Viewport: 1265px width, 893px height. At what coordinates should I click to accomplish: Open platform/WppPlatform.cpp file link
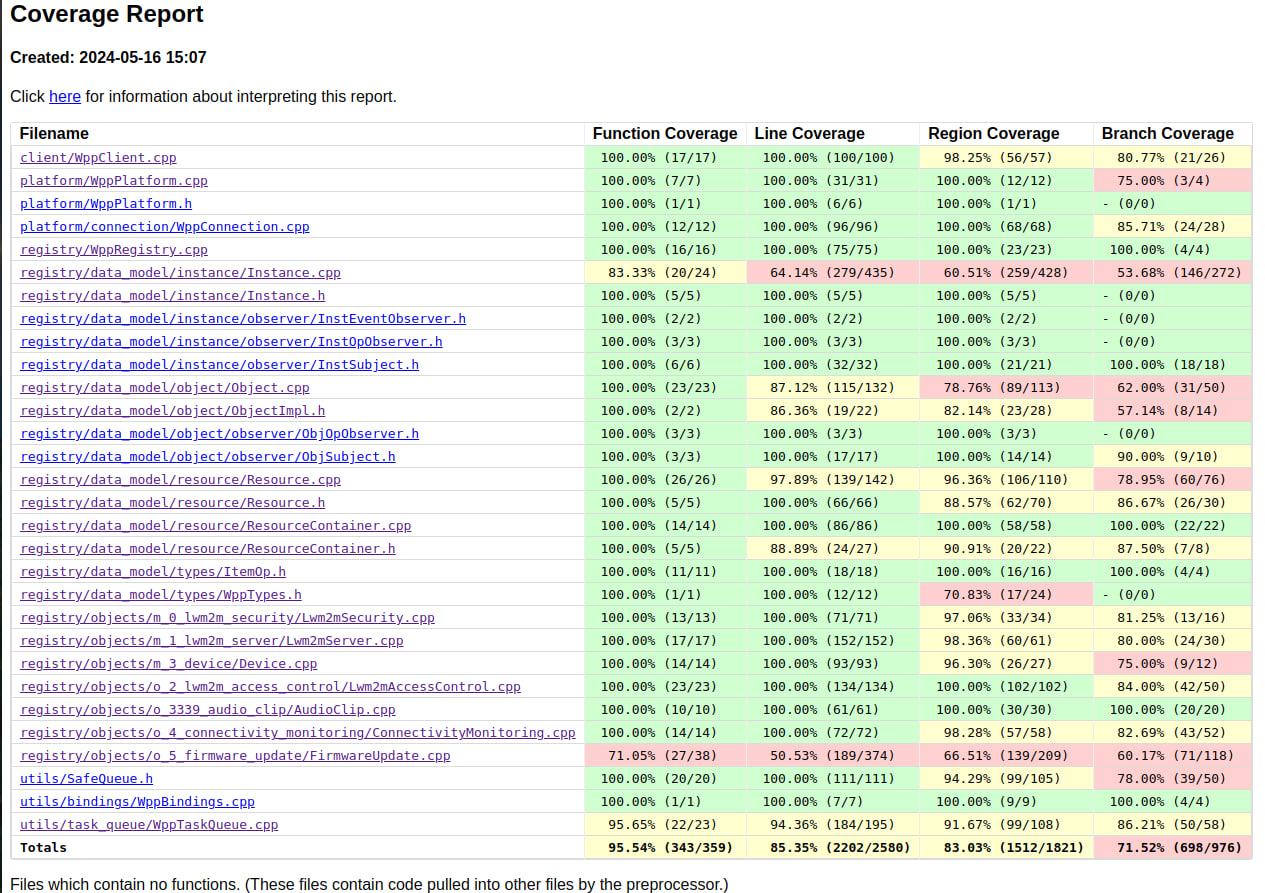pyautogui.click(x=114, y=181)
